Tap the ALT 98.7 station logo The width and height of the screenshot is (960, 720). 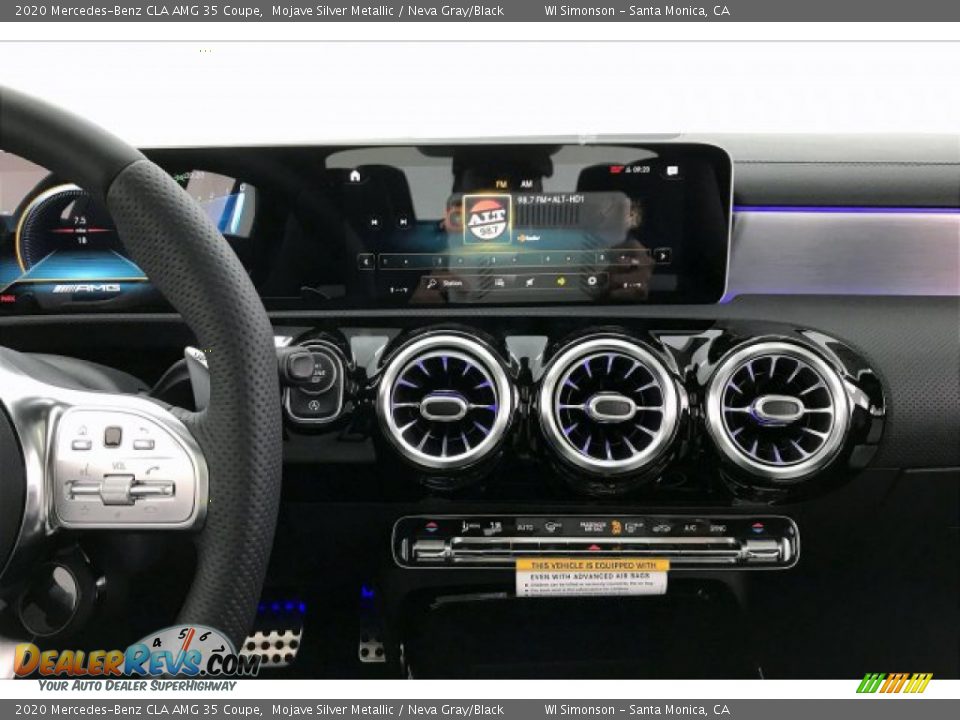pos(487,219)
